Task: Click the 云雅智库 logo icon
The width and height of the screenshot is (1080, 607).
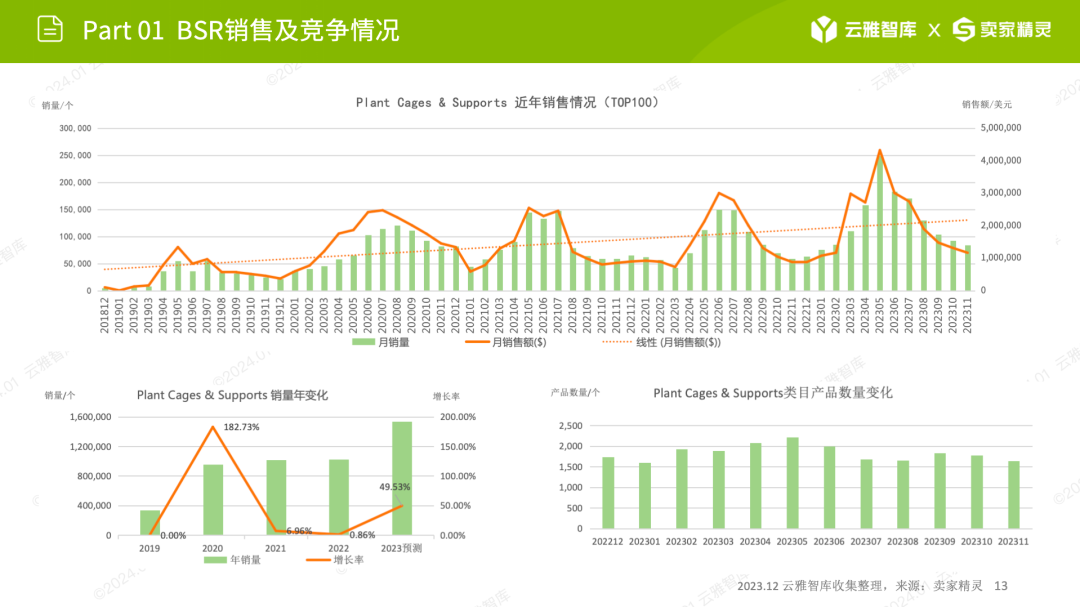Action: click(x=823, y=30)
